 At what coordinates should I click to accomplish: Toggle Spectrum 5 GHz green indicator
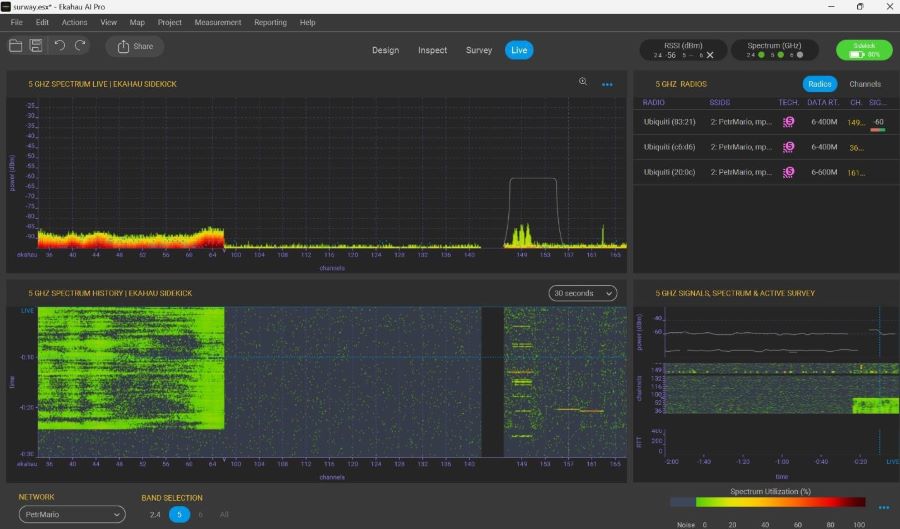(780, 55)
